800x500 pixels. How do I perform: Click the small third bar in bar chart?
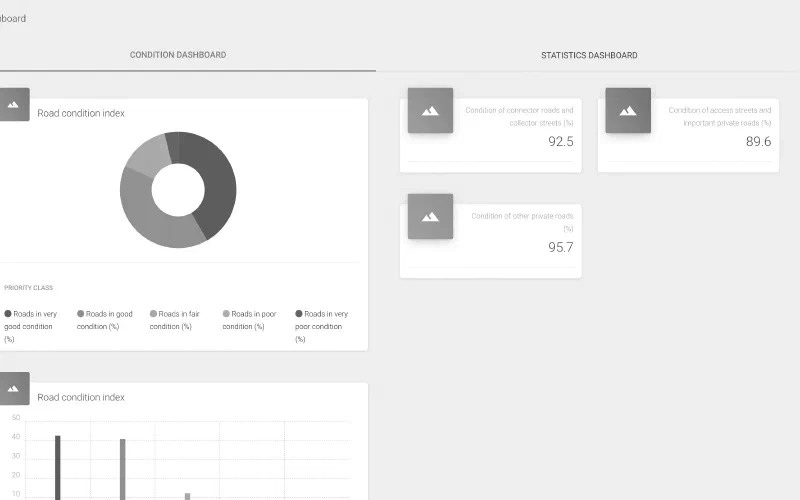(x=187, y=496)
